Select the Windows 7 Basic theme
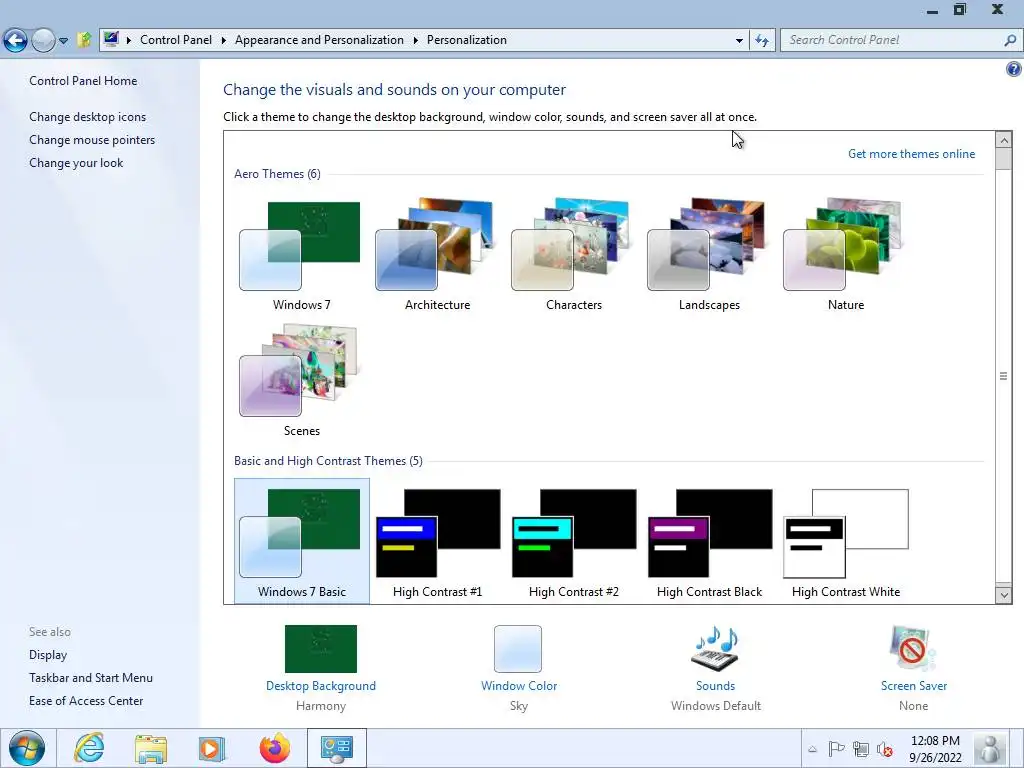This screenshot has height=768, width=1024. coord(301,541)
